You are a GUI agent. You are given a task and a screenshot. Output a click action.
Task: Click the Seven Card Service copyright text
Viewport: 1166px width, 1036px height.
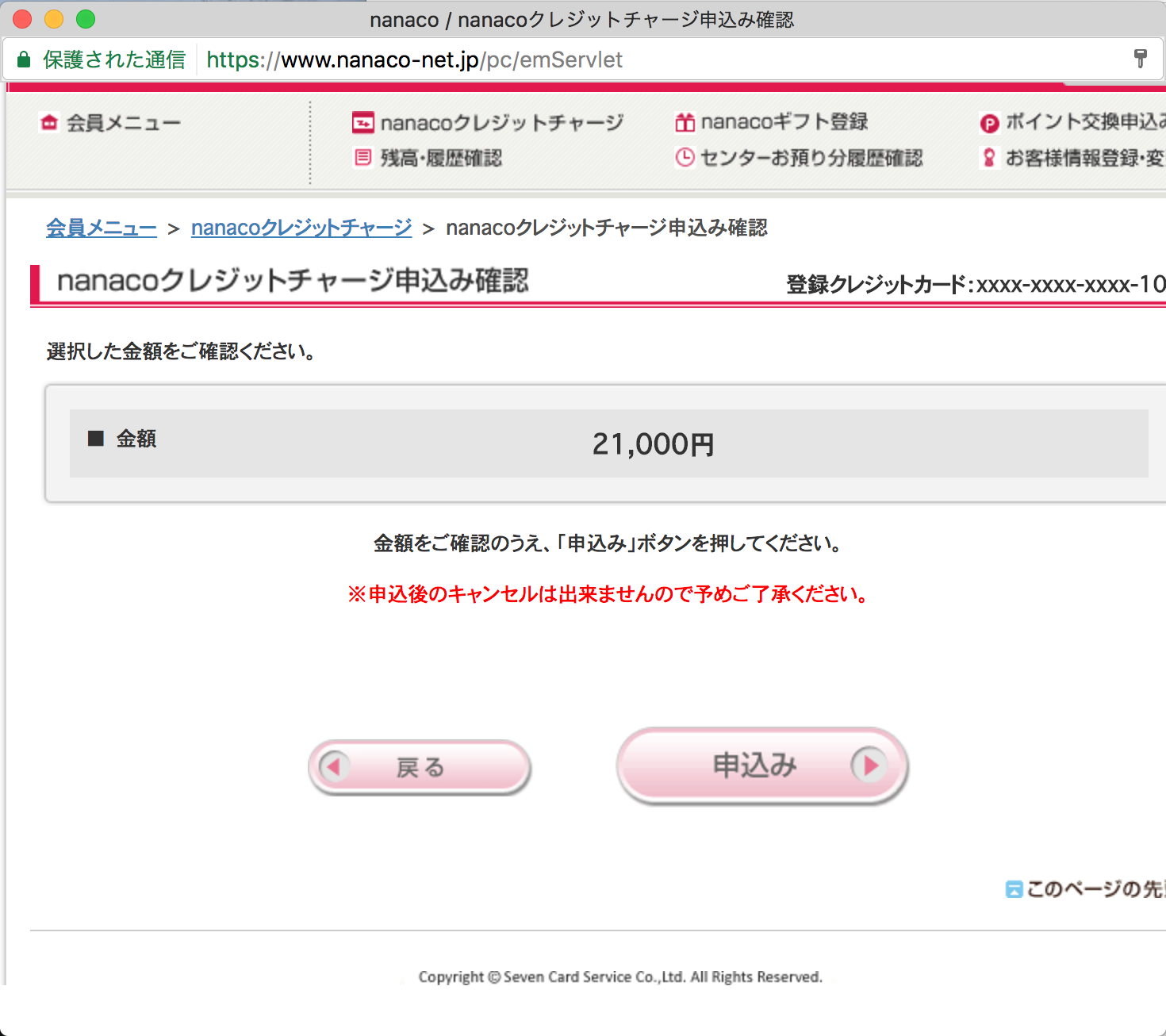click(620, 977)
